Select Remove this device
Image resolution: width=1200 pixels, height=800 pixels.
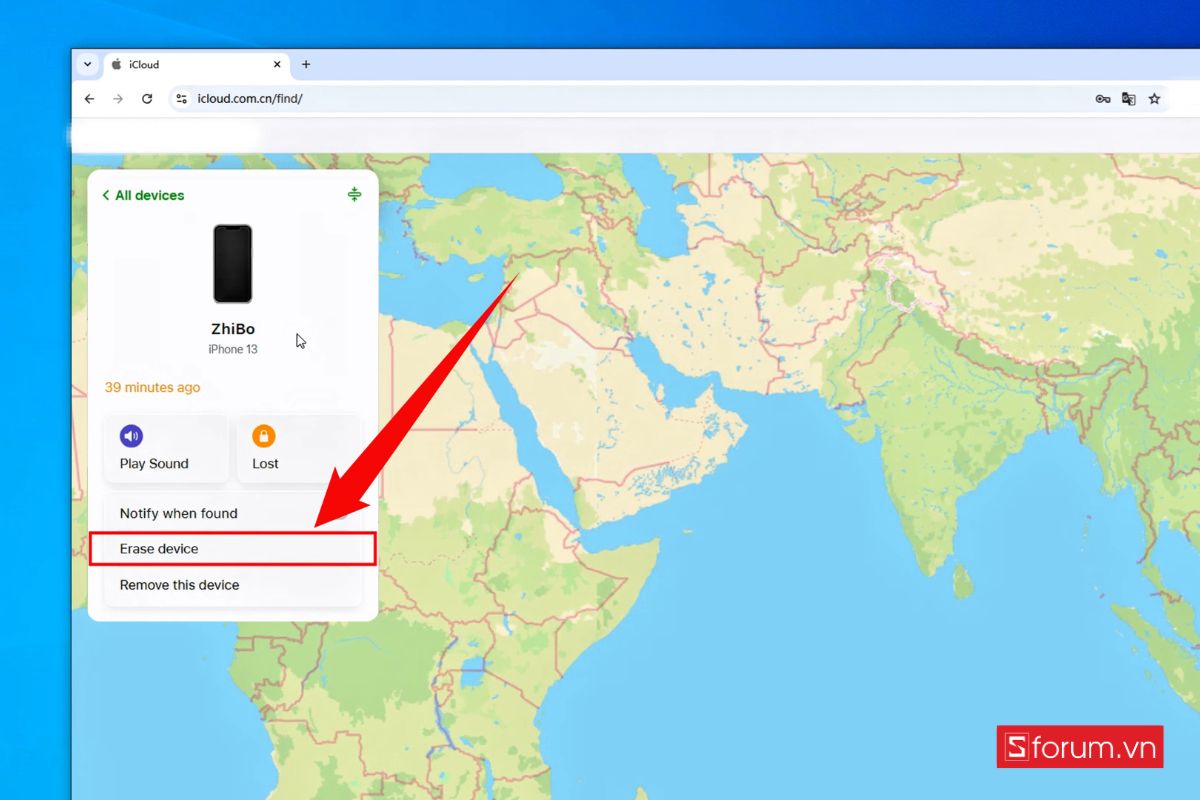point(232,585)
